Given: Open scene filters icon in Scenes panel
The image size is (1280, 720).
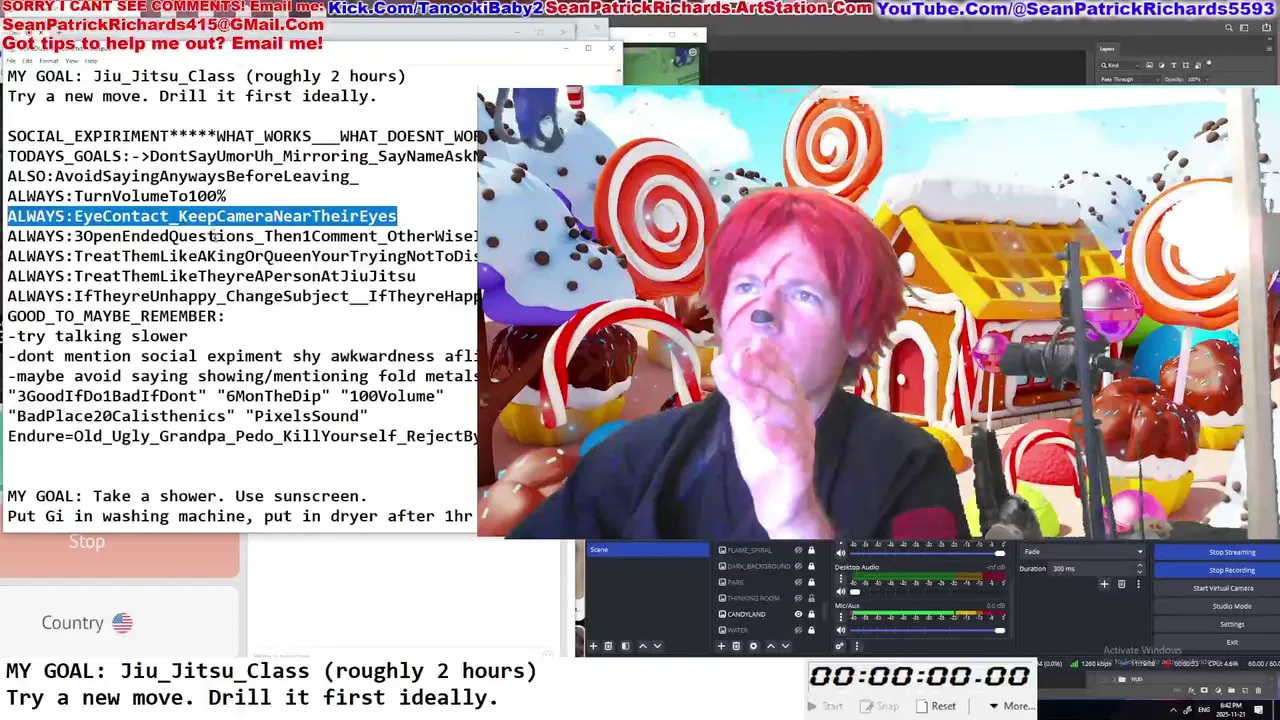Looking at the screenshot, I should coord(626,646).
